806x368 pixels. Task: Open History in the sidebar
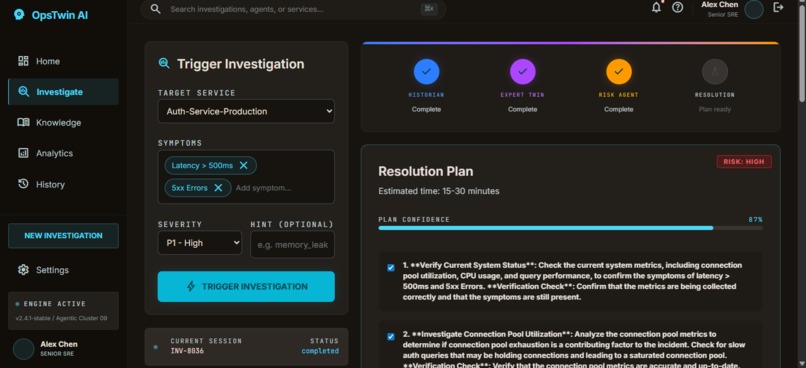click(x=63, y=184)
